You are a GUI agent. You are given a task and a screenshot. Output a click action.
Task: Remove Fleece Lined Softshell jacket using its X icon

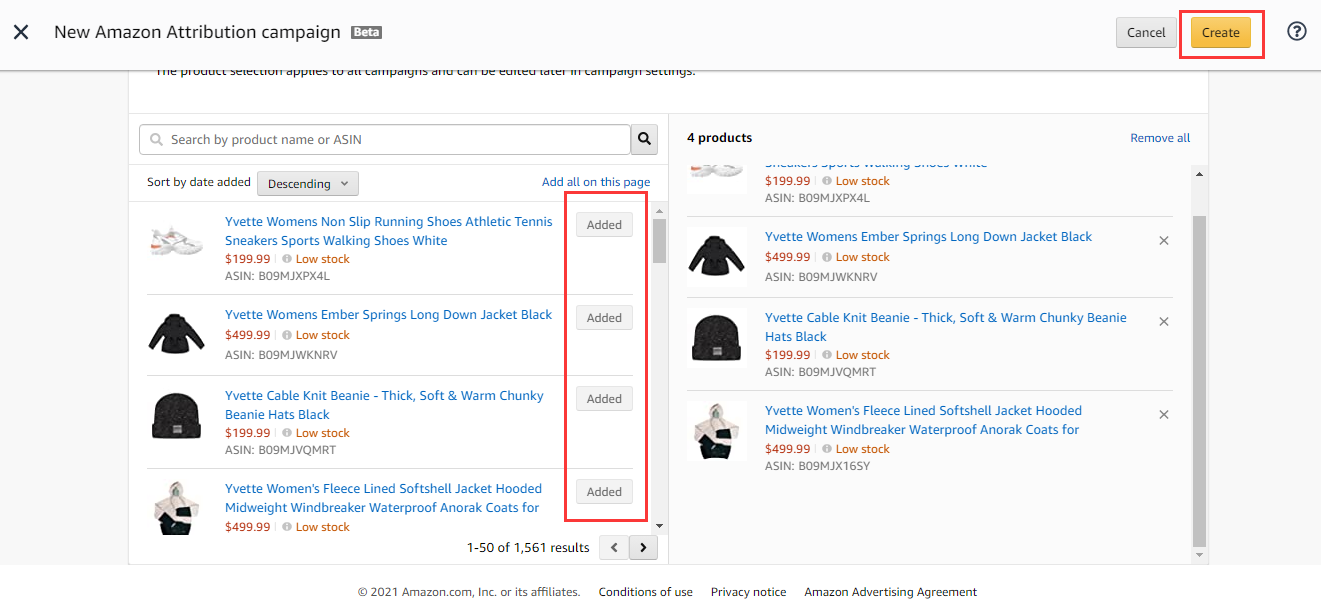click(1163, 413)
